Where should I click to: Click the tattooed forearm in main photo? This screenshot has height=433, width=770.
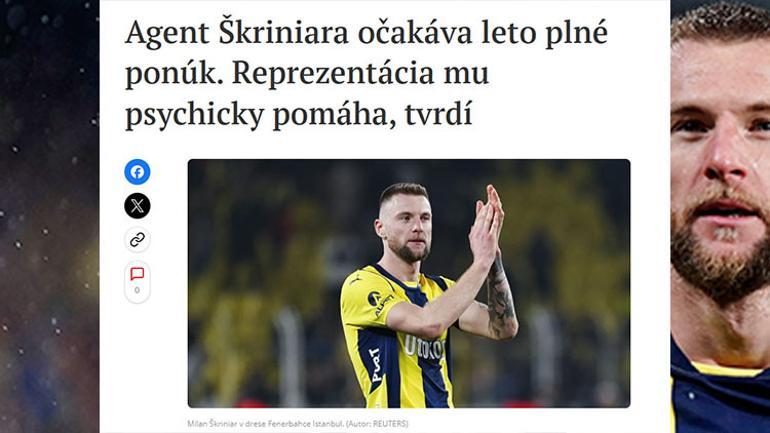point(500,299)
